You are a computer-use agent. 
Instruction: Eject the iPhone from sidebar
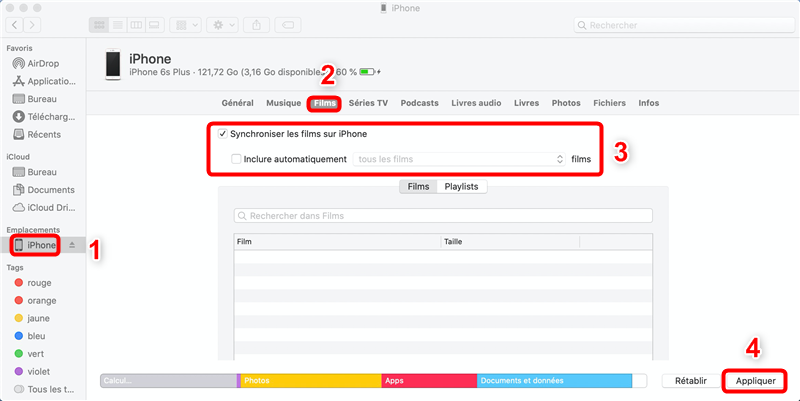pyautogui.click(x=72, y=245)
